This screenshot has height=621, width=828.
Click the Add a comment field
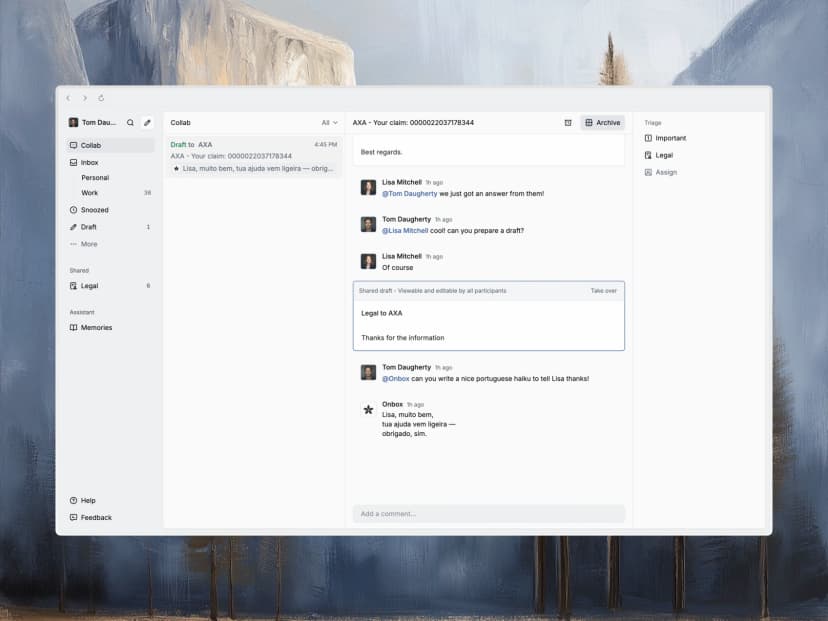point(488,513)
